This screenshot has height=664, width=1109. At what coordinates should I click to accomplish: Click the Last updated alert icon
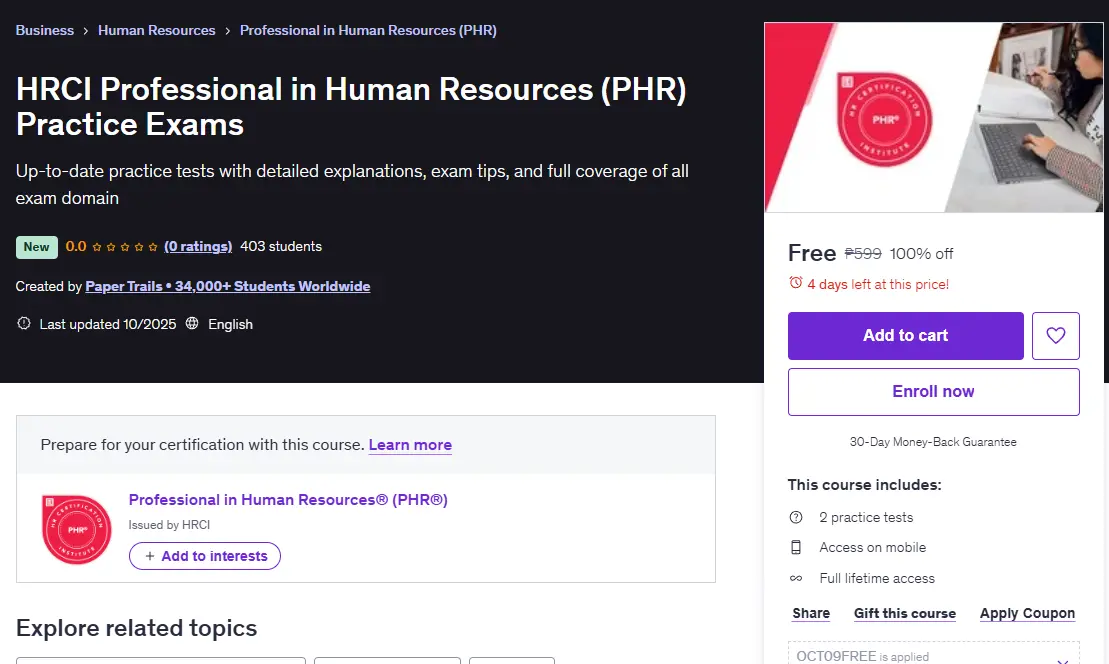24,324
